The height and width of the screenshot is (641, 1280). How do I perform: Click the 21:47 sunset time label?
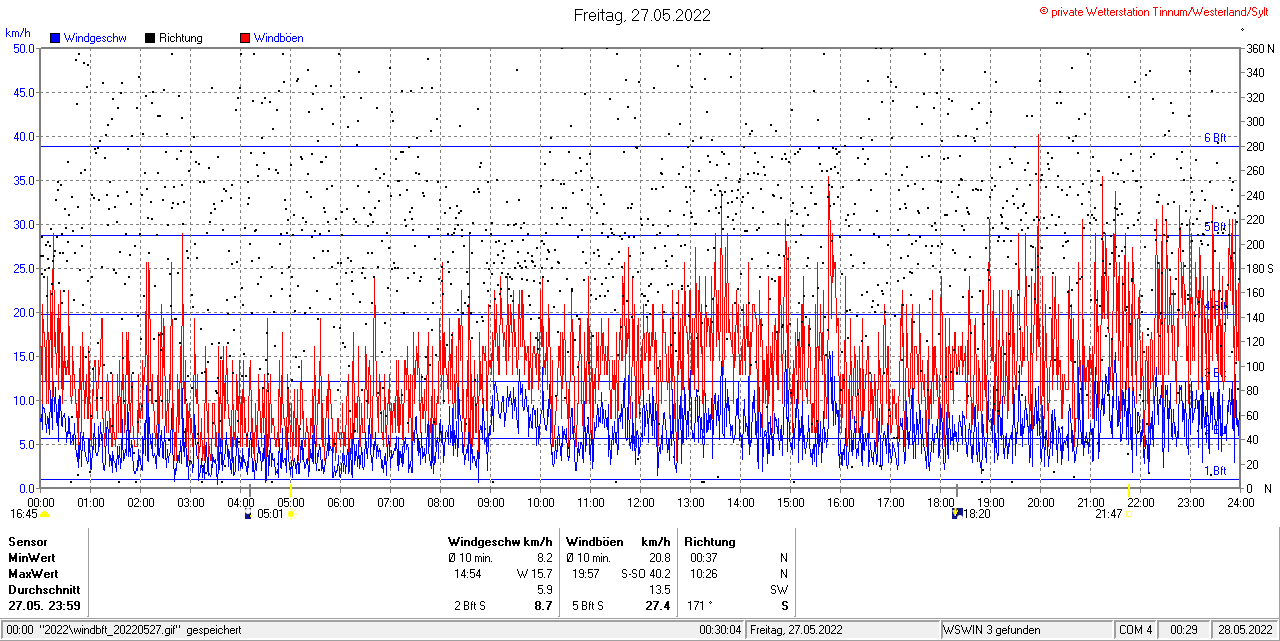point(1108,514)
